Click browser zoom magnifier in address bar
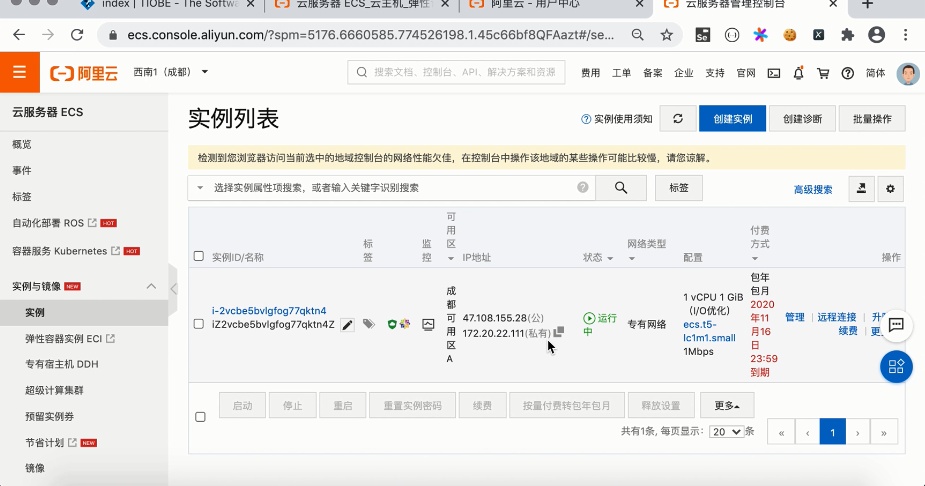 (x=638, y=35)
